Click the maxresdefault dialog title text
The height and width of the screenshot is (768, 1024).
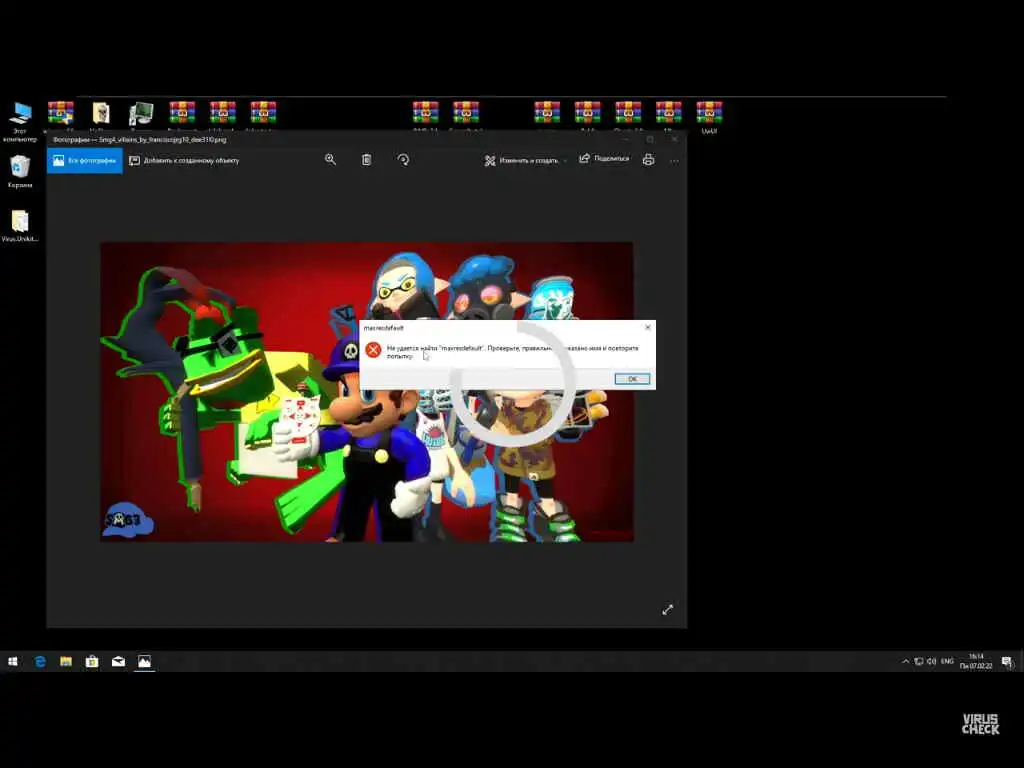(383, 328)
